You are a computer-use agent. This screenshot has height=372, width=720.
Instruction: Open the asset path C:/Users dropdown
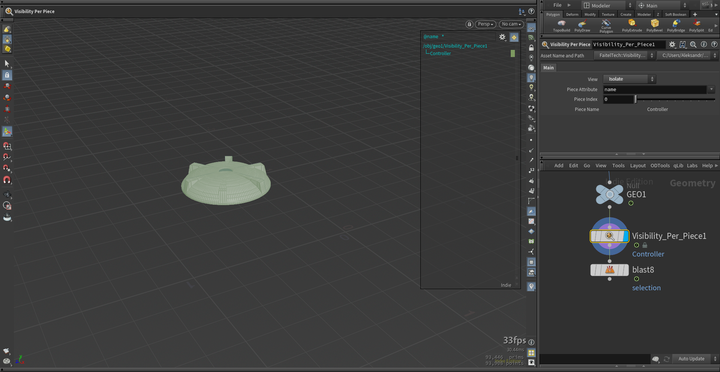point(687,56)
